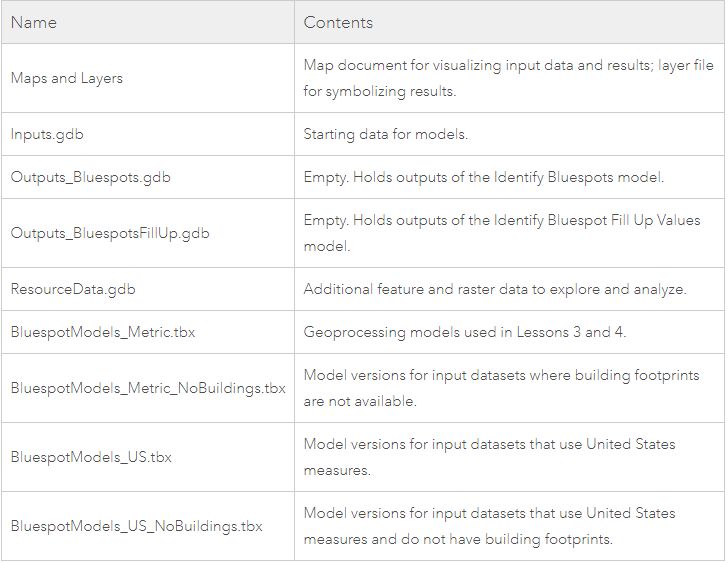
Task: Select BluespotModels_US_NoBuildings.tbx name cell
Action: (136, 526)
